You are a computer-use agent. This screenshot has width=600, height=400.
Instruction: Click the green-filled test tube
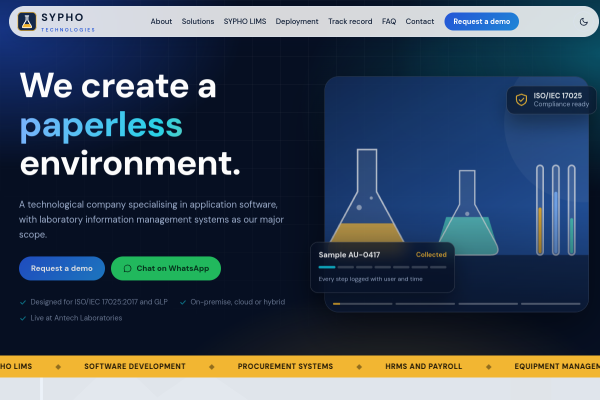coord(572,210)
